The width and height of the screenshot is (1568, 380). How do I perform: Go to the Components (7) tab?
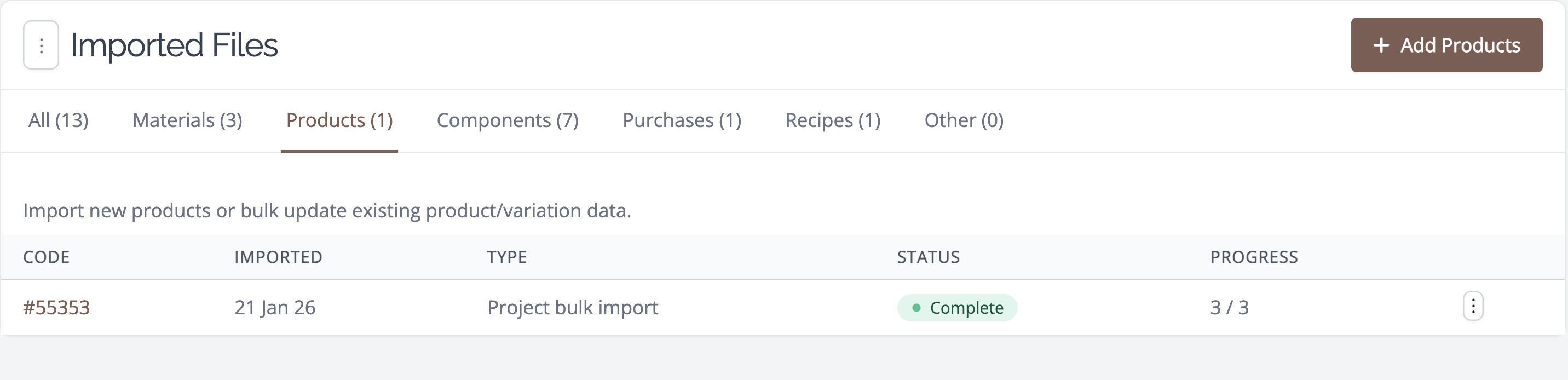point(507,120)
